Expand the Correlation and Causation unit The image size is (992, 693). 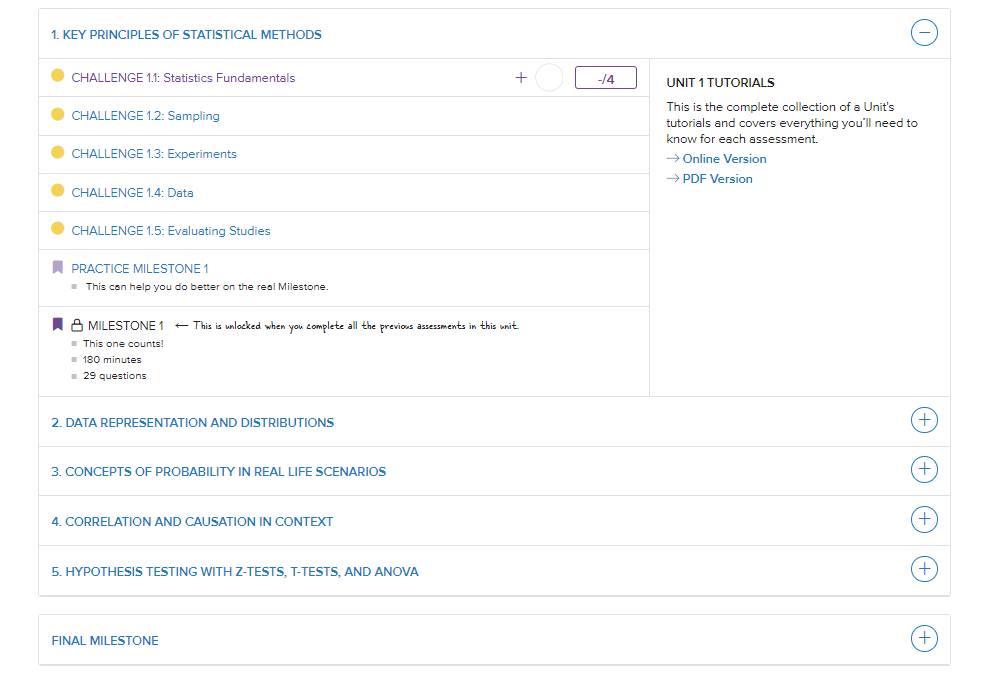point(924,520)
